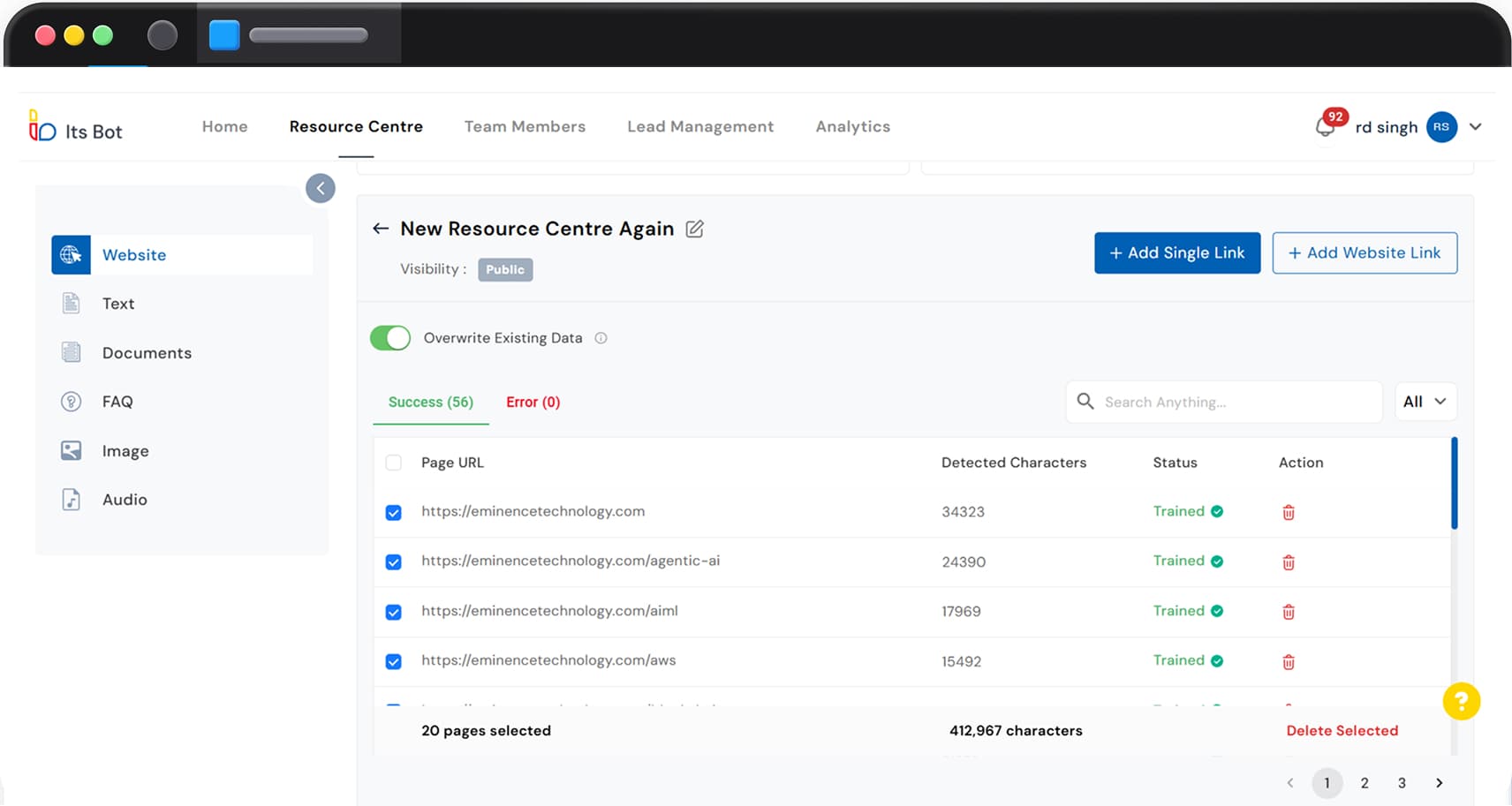The height and width of the screenshot is (806, 1512).
Task: Open Resource Centre in the top navigation
Action: [x=356, y=126]
